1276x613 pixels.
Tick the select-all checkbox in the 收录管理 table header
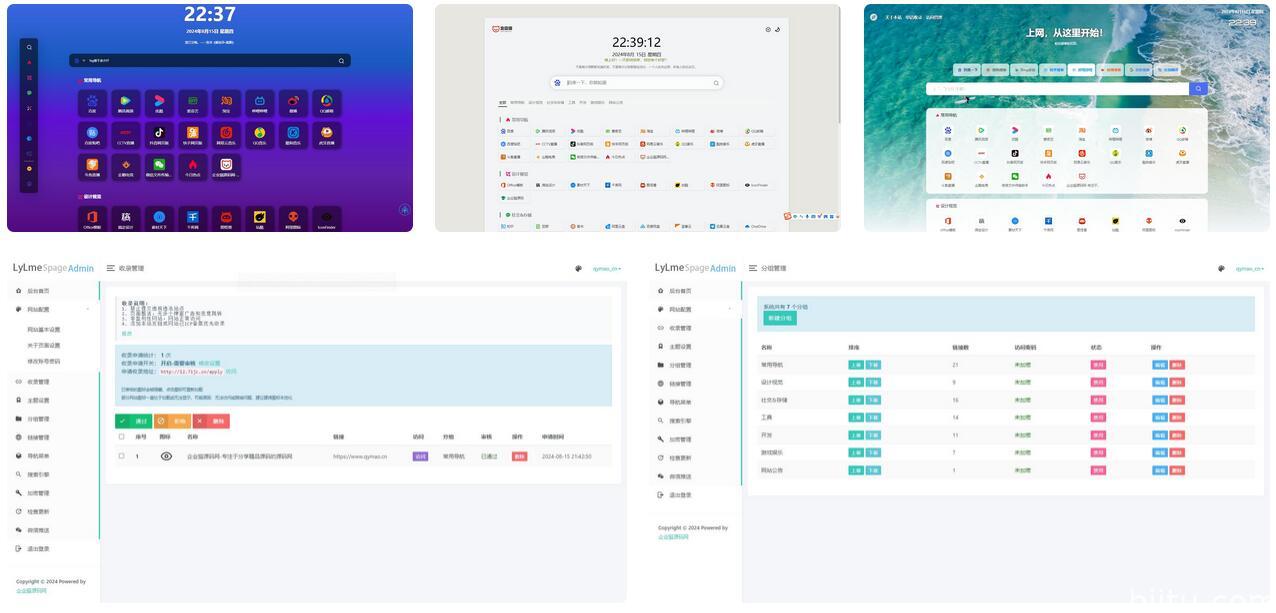tap(122, 437)
